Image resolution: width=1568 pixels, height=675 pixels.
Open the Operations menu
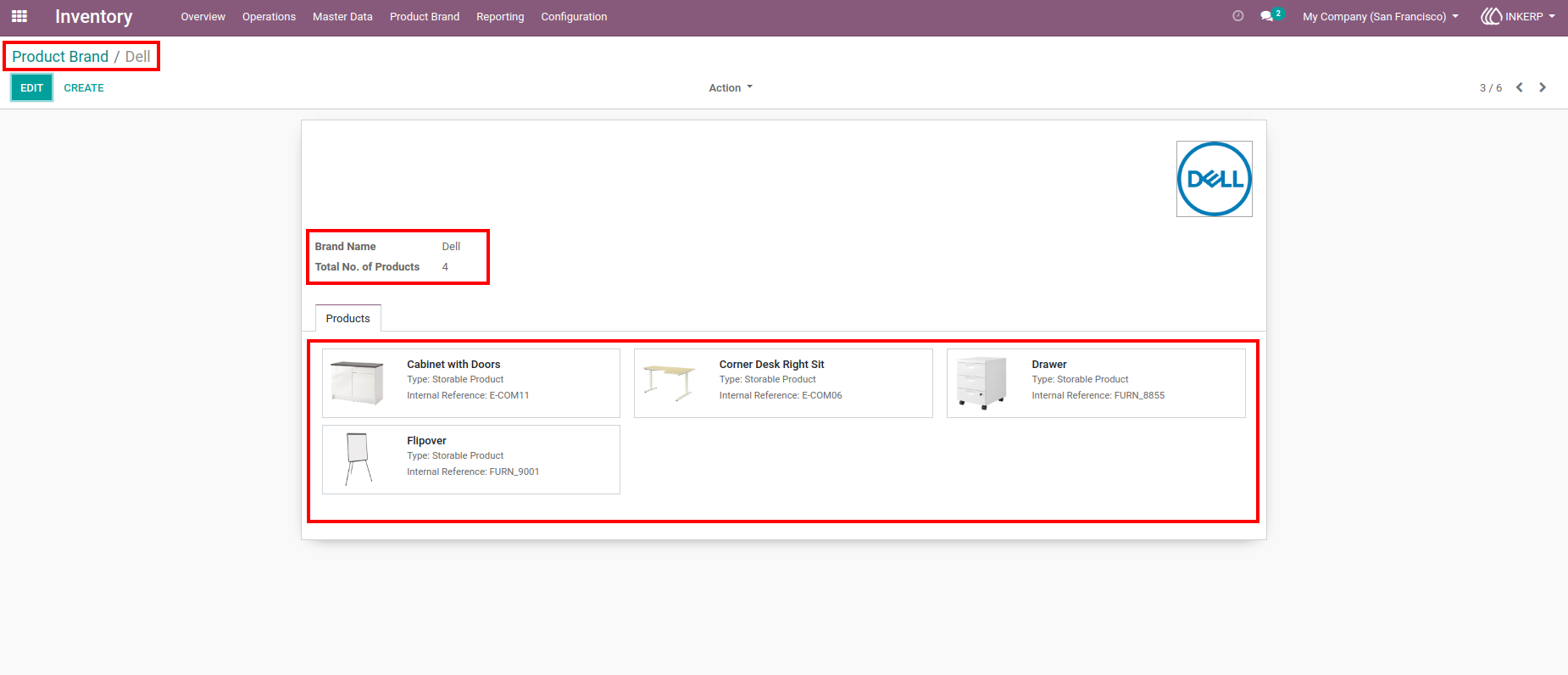[269, 16]
